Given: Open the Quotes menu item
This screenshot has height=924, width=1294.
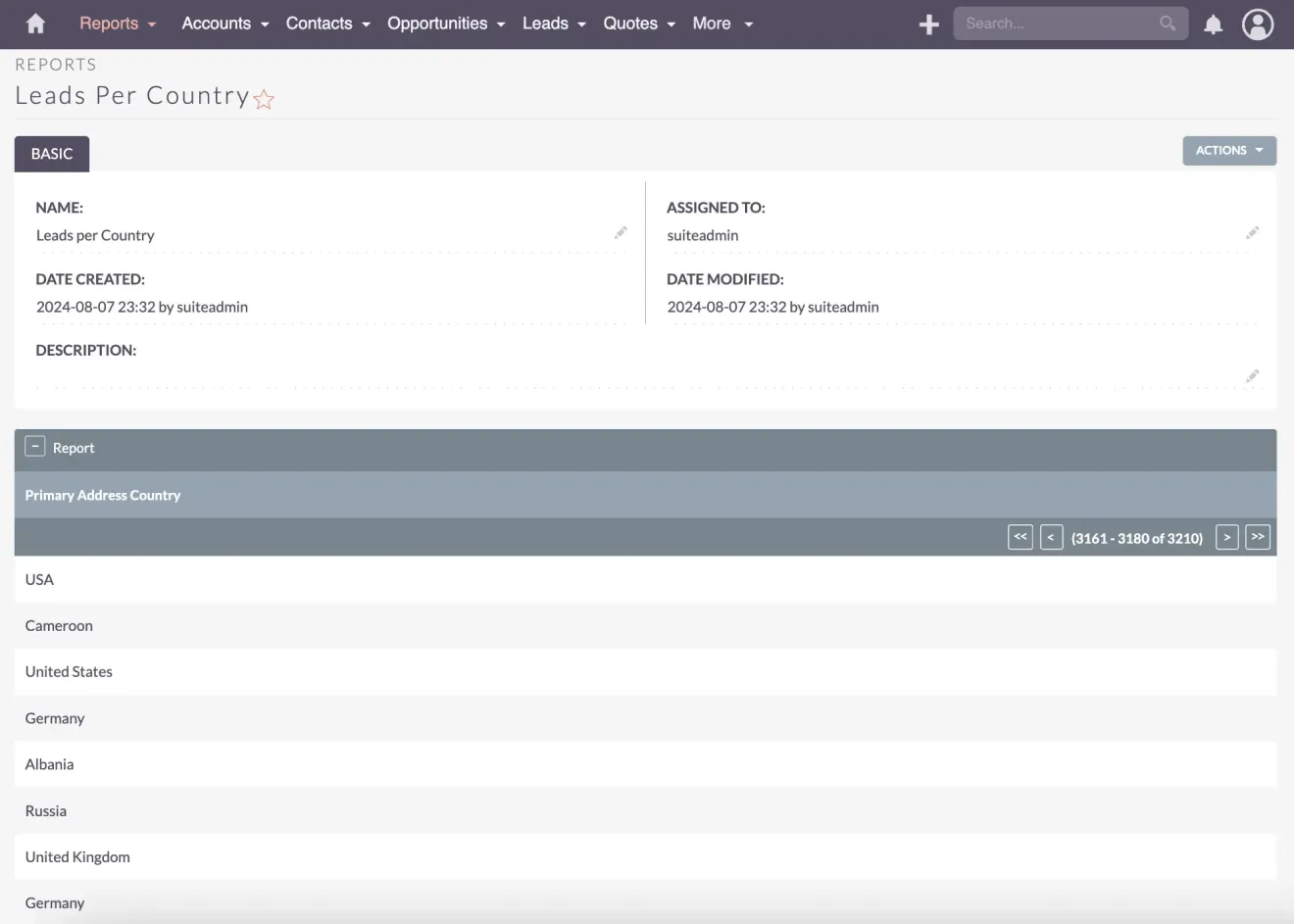Looking at the screenshot, I should click(631, 24).
